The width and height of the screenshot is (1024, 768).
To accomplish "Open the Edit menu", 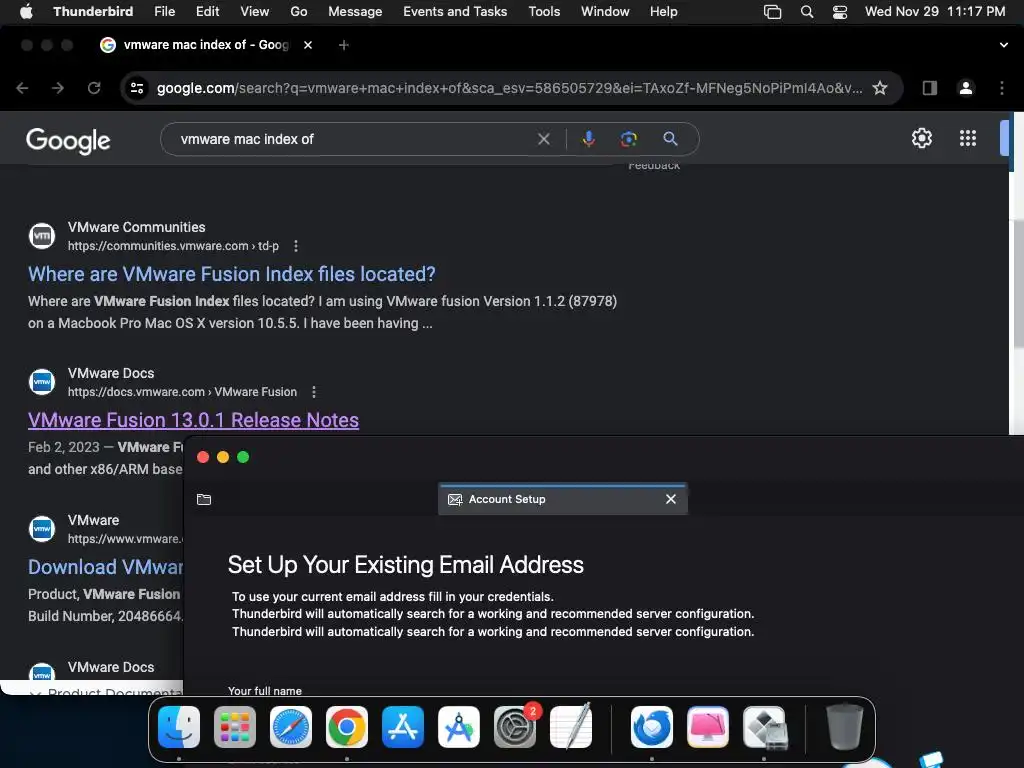I will coord(207,11).
